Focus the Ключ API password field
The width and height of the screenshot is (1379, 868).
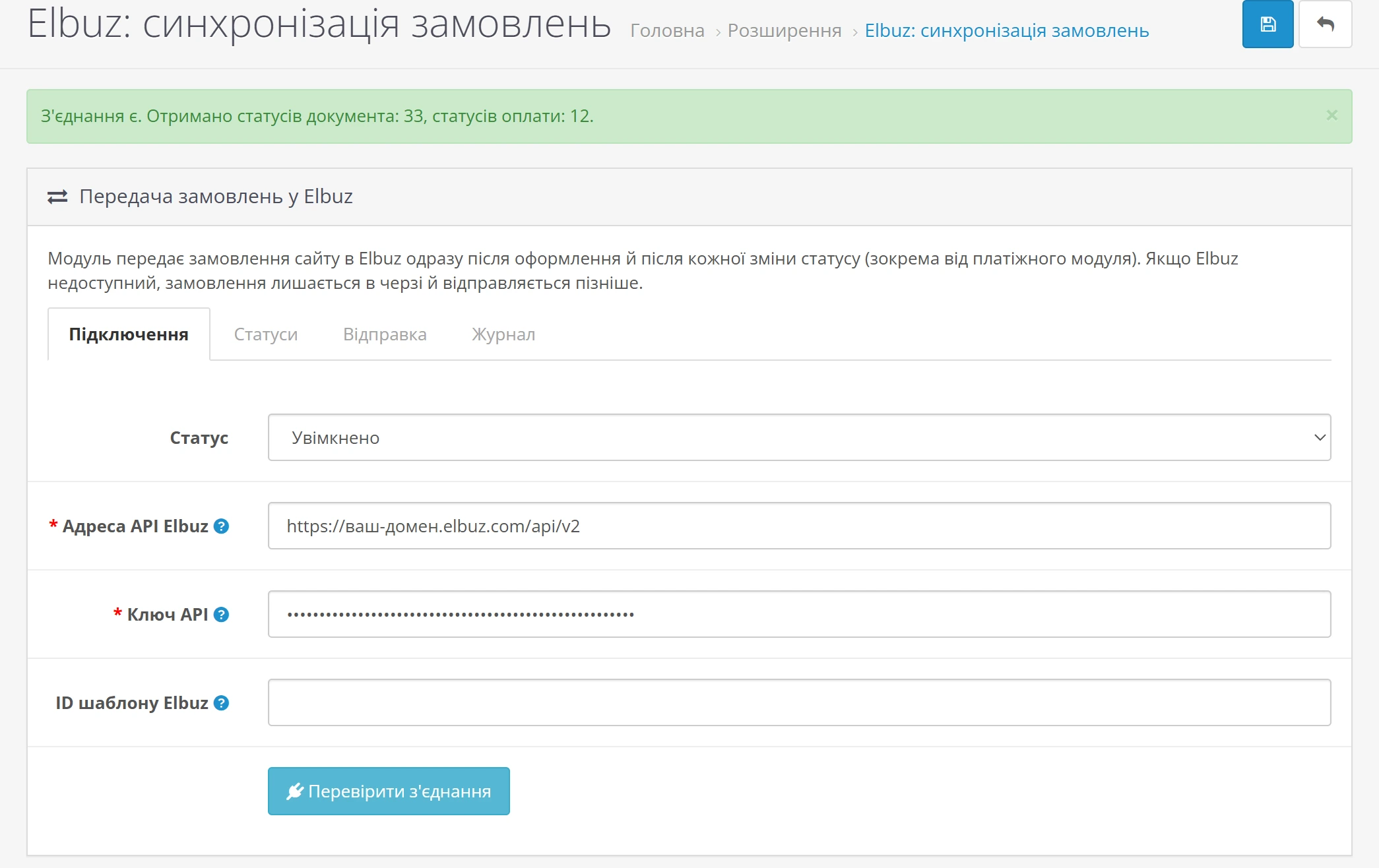point(799,614)
